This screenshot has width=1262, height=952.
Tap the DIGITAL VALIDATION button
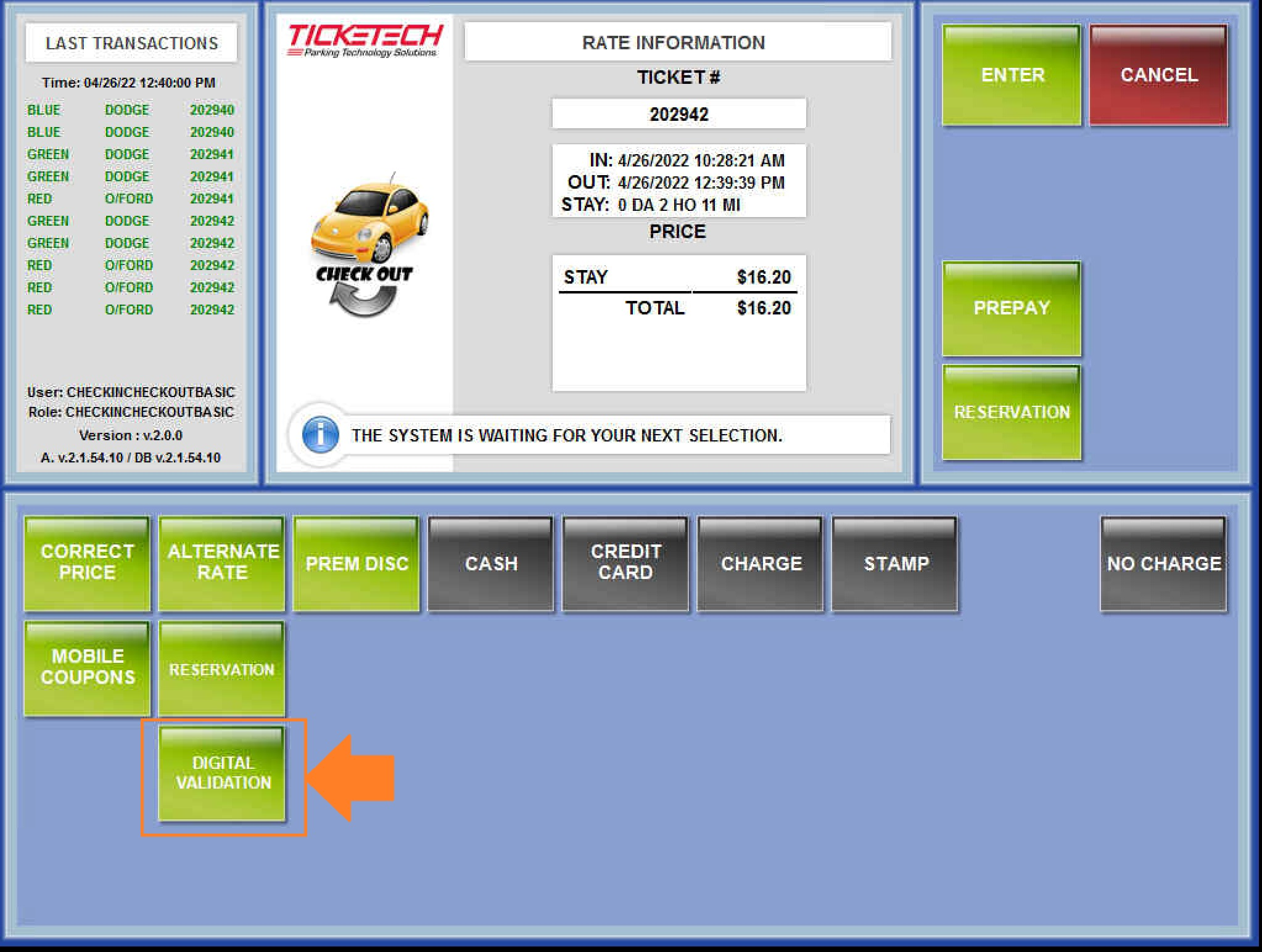pos(223,773)
